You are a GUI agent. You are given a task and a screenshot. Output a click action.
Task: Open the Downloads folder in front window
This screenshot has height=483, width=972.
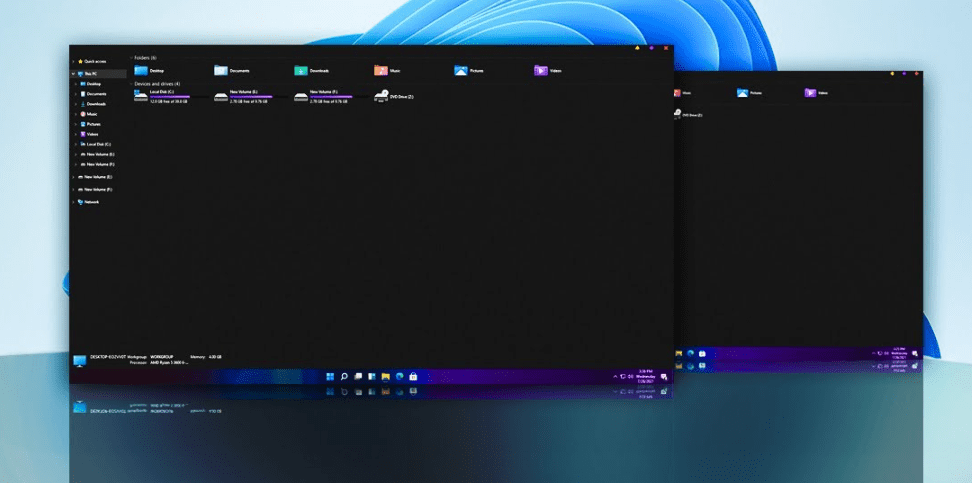(x=312, y=71)
